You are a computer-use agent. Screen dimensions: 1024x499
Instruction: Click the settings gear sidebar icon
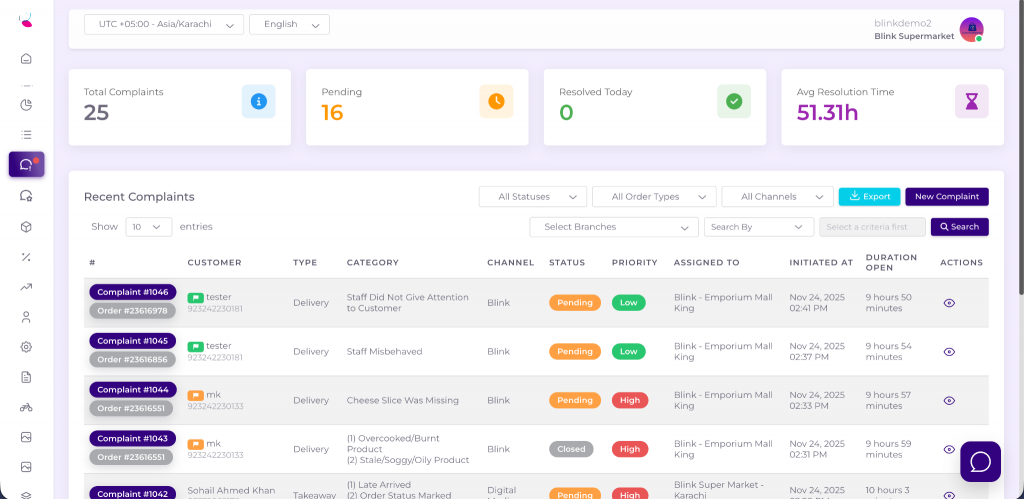[x=26, y=347]
